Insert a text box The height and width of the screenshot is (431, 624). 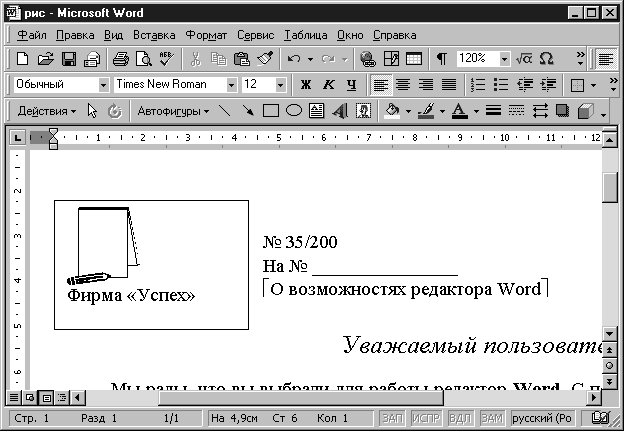click(x=316, y=111)
